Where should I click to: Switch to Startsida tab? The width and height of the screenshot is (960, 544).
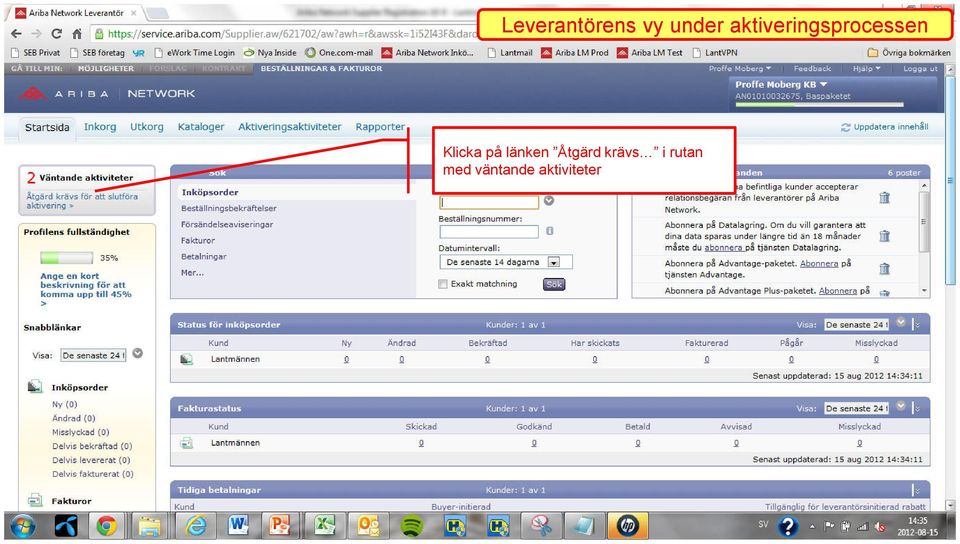coord(47,127)
